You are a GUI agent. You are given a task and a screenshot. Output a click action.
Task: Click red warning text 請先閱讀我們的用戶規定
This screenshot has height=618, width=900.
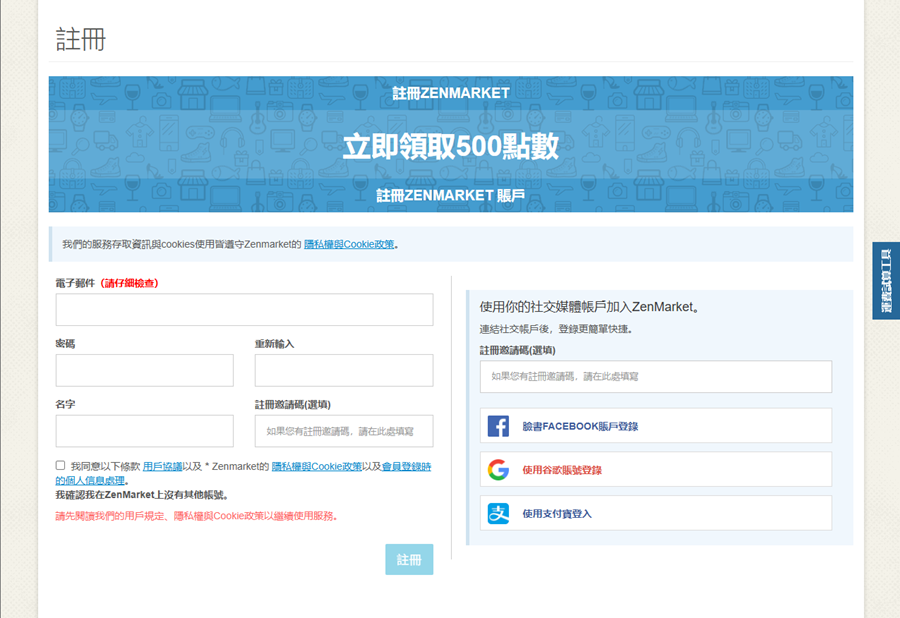click(x=196, y=516)
